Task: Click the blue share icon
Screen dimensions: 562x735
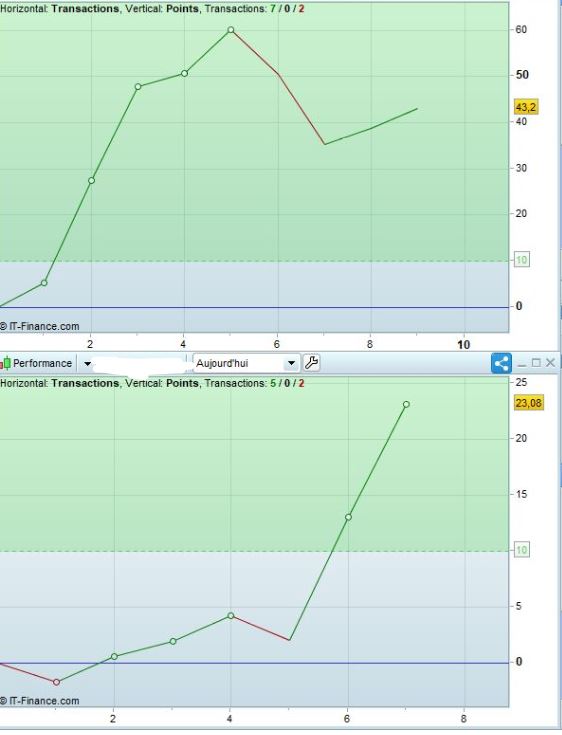Action: click(x=502, y=363)
